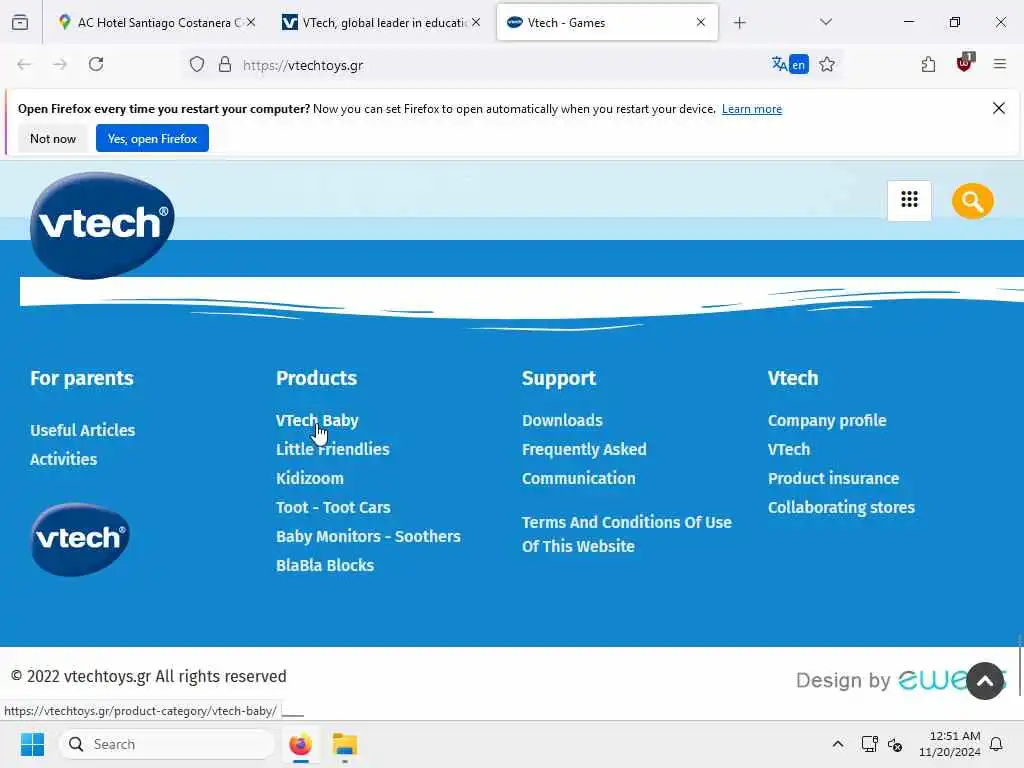Click the Support footer heading

tap(559, 378)
